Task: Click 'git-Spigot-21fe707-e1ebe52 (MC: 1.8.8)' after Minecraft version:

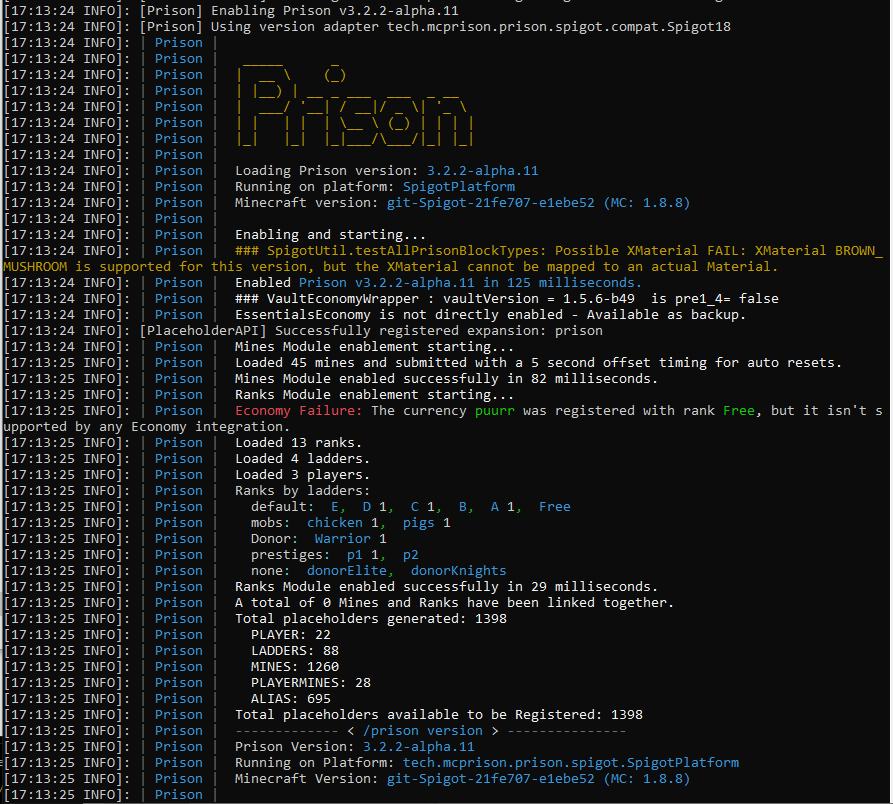Action: click(x=538, y=203)
